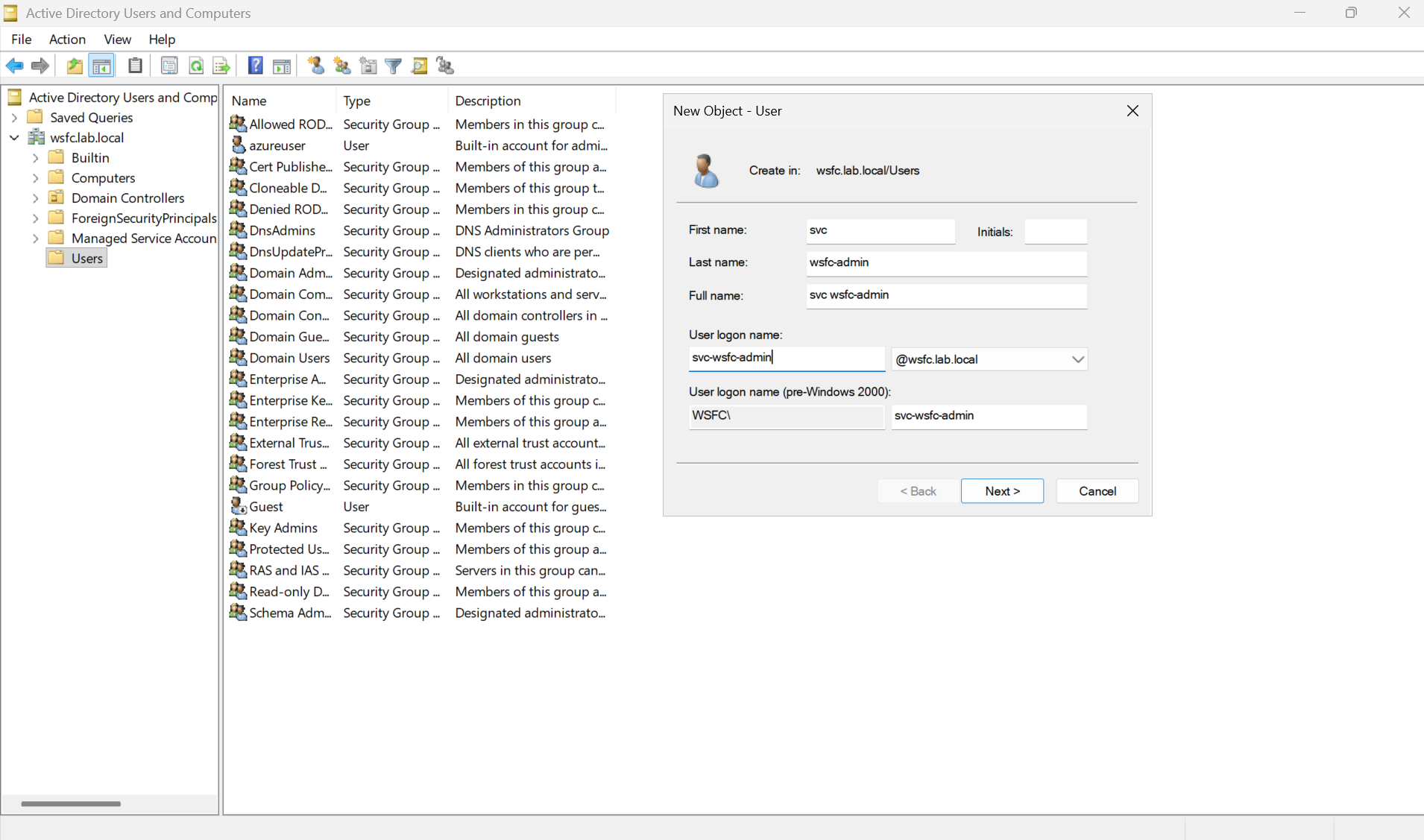This screenshot has height=840, width=1424.
Task: Click the add-to-group toolbar icon
Action: pyautogui.click(x=446, y=66)
